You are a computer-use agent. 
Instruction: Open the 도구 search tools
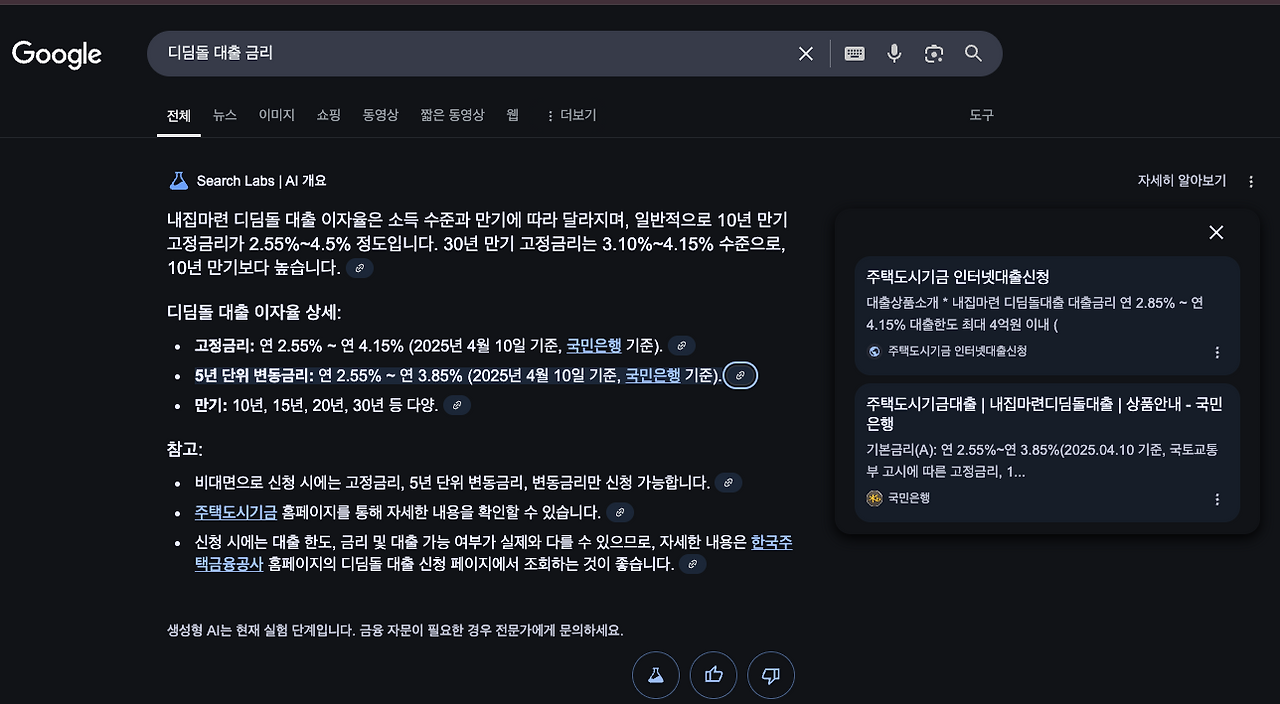point(982,115)
